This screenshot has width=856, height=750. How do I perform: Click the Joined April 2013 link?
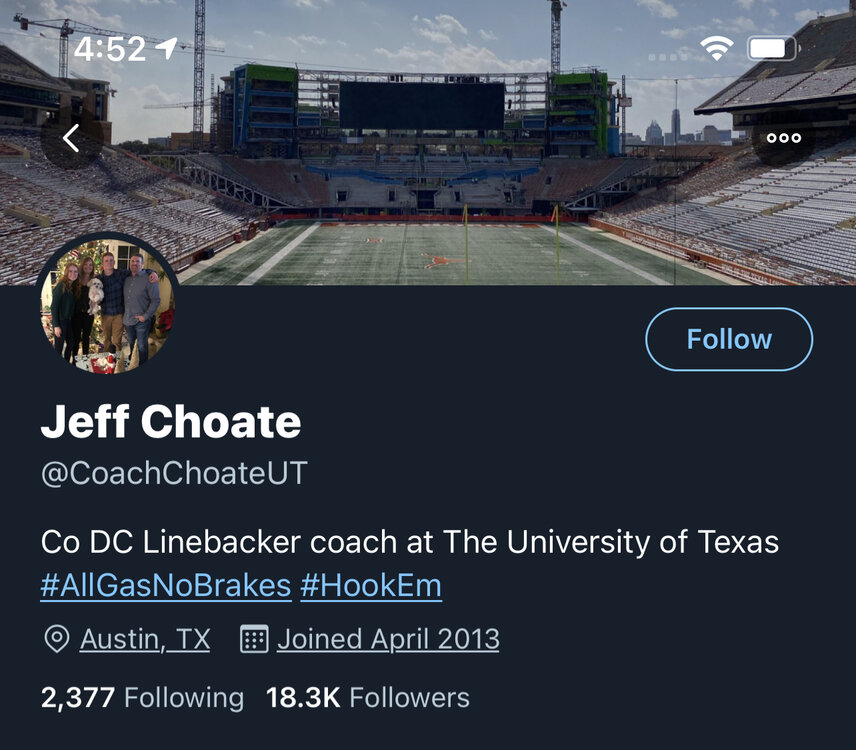[388, 639]
